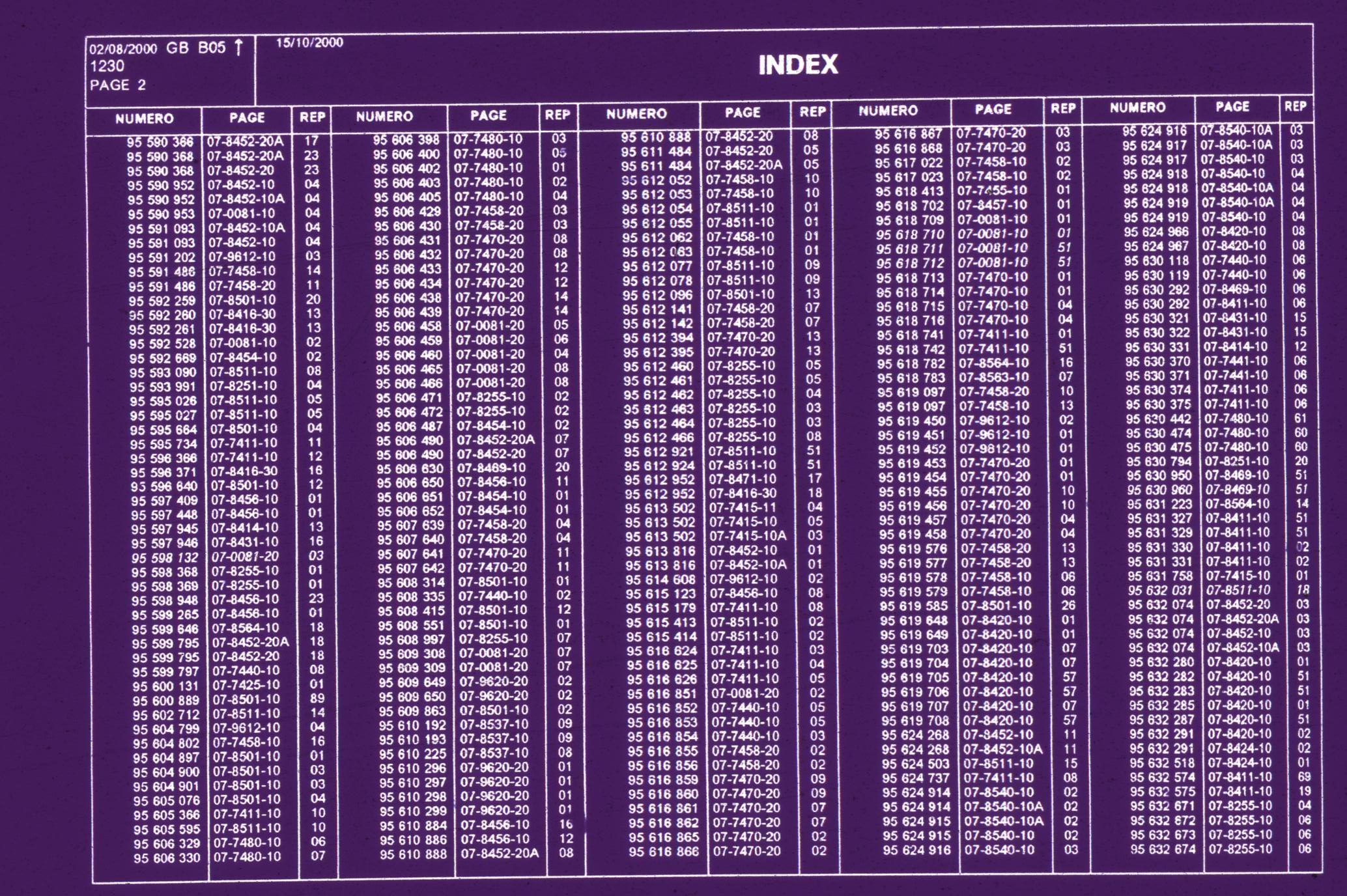1347x896 pixels.
Task: Select numero 95 607 639
Action: (x=411, y=525)
